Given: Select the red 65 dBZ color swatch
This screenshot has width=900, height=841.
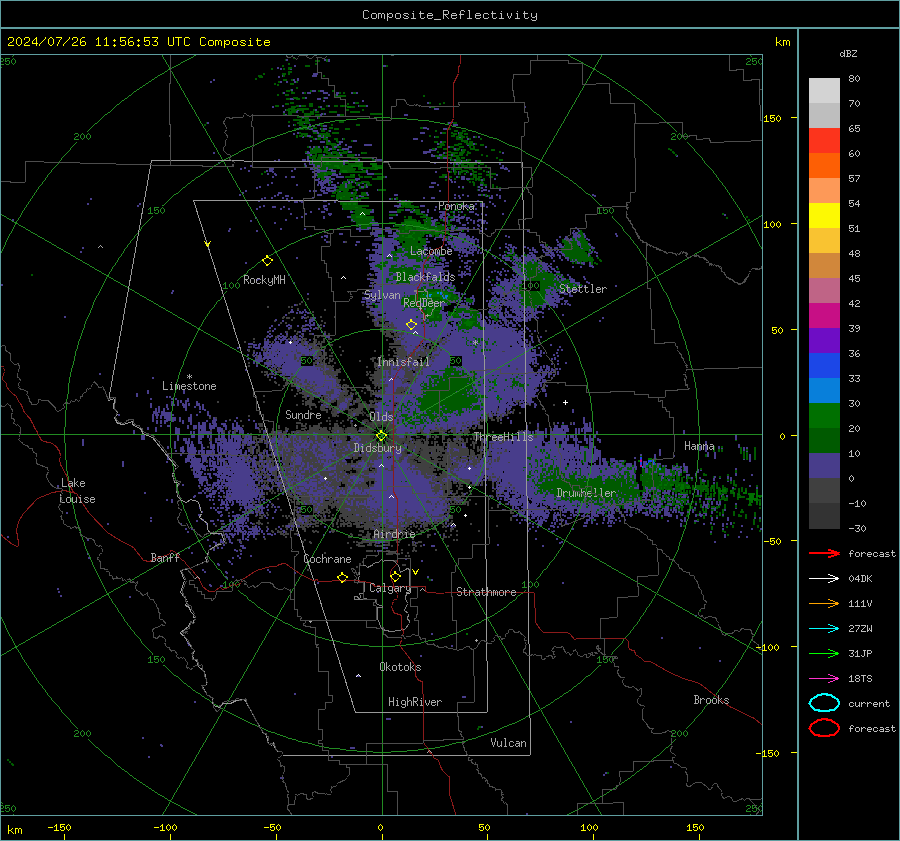Looking at the screenshot, I should pos(824,140).
